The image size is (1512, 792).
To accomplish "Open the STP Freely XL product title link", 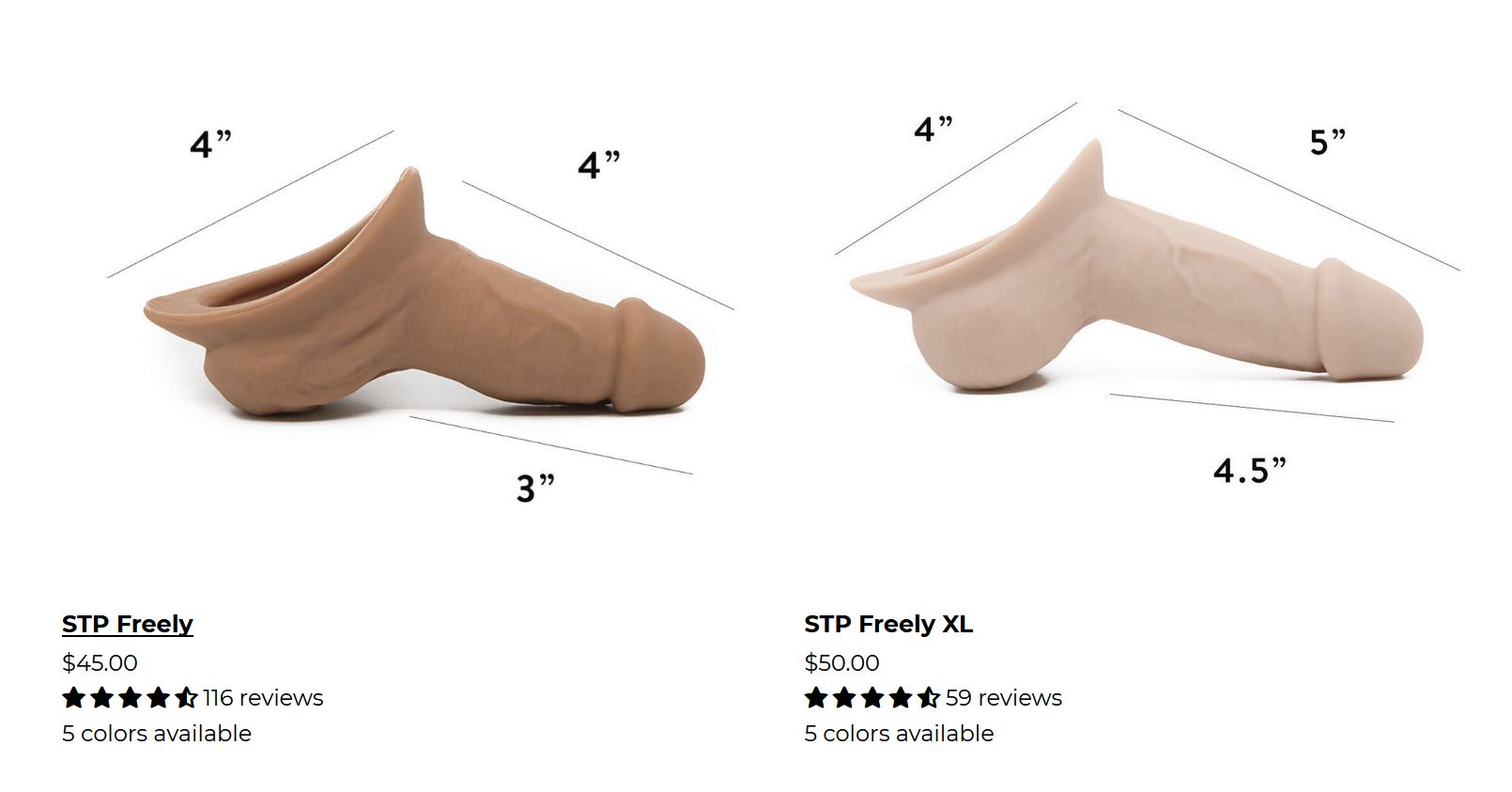I will [888, 624].
